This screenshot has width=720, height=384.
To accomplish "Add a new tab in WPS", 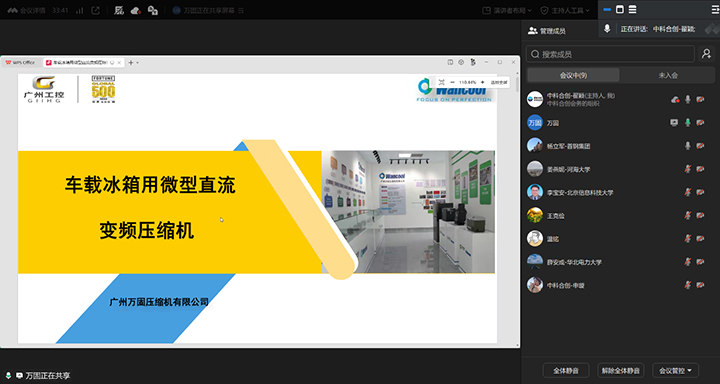I will 130,62.
